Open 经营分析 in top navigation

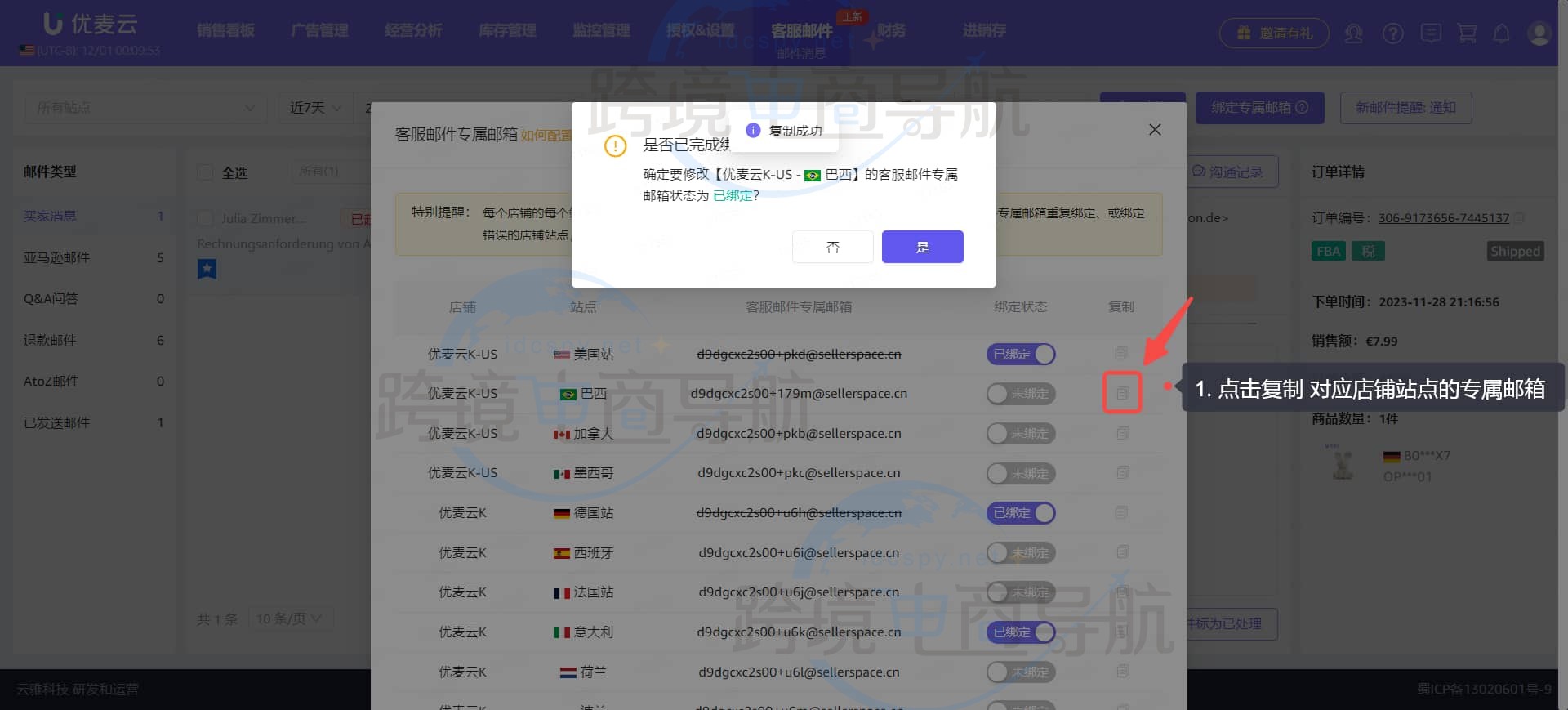tap(413, 30)
